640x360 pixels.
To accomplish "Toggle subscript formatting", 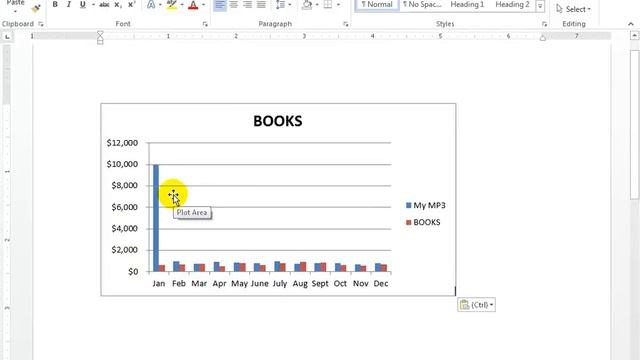I will [x=118, y=5].
